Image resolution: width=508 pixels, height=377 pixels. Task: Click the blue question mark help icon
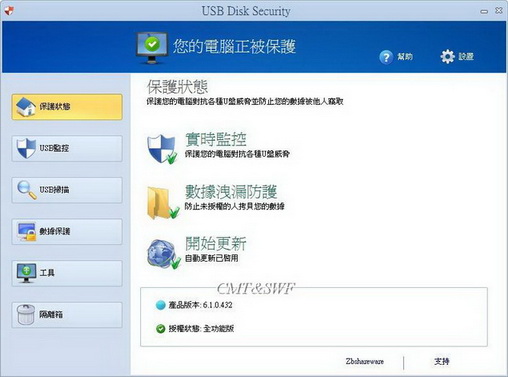tap(386, 57)
